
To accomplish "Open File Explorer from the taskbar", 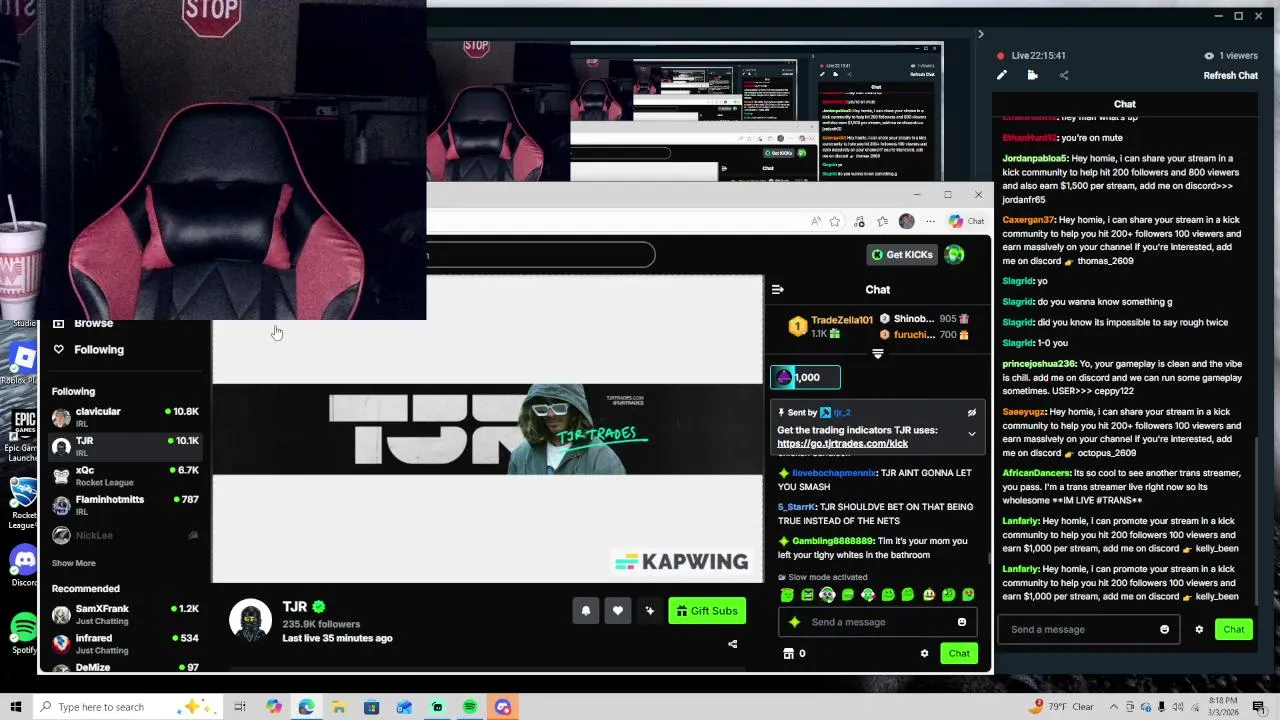I will coord(339,707).
